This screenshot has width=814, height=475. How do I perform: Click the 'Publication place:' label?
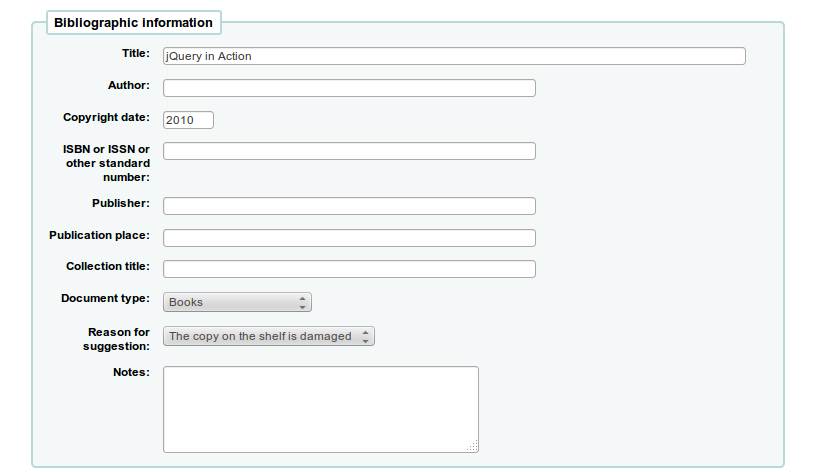99,235
